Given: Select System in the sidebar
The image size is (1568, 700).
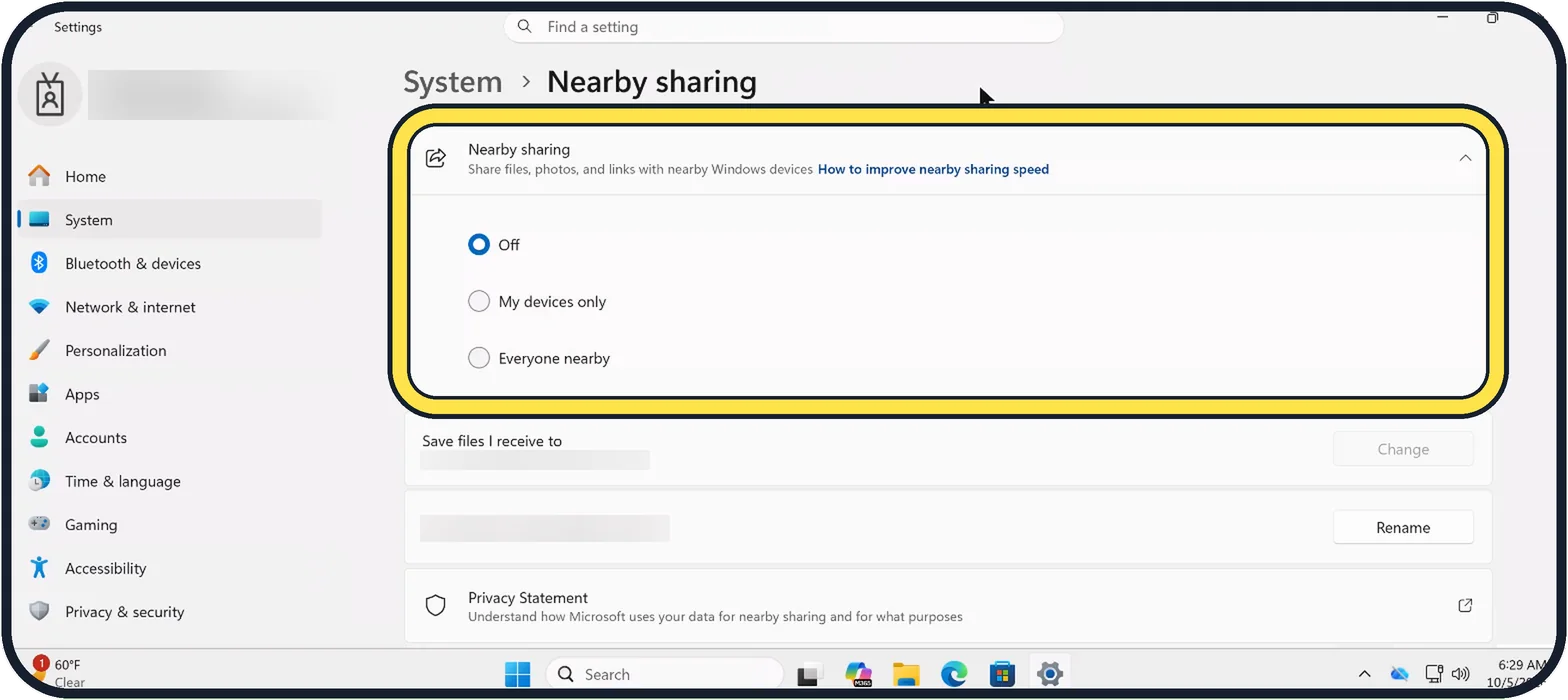Looking at the screenshot, I should 169,220.
